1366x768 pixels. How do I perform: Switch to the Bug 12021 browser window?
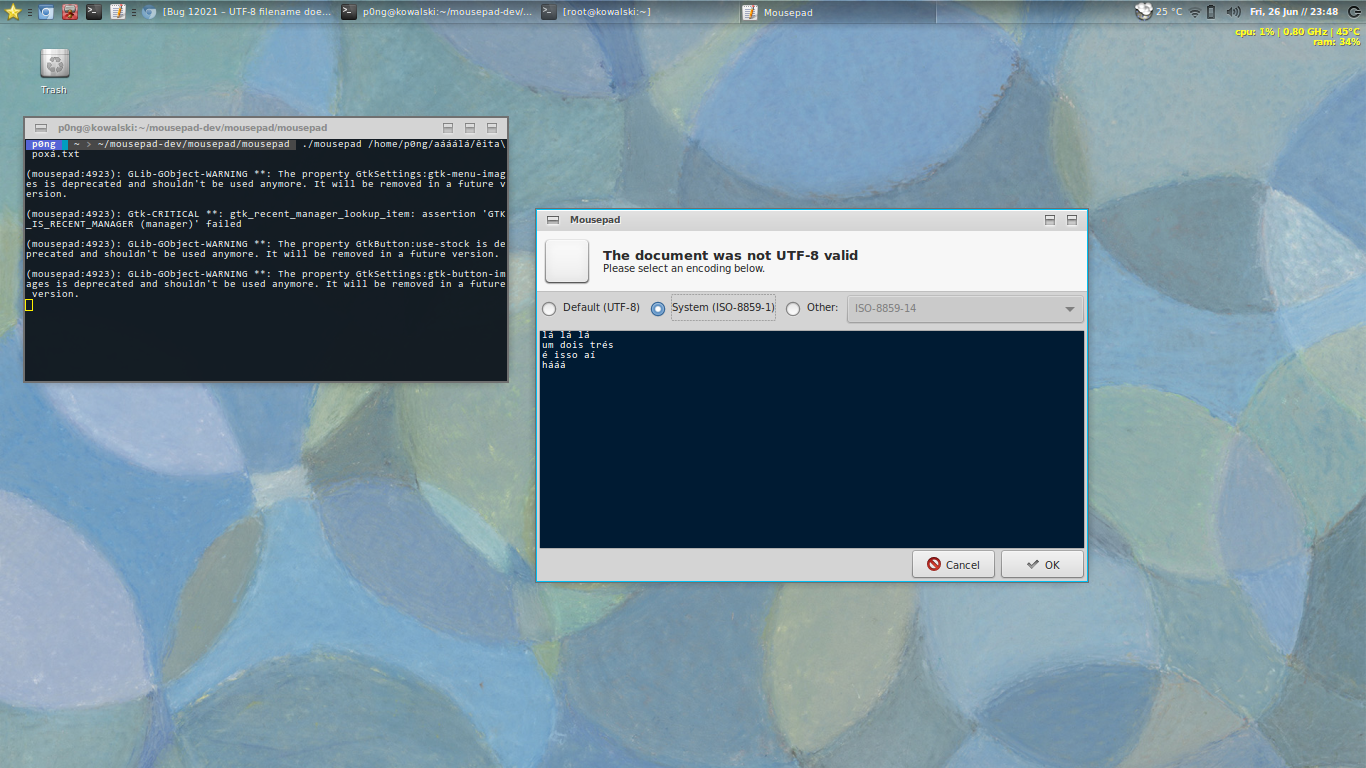tap(238, 12)
